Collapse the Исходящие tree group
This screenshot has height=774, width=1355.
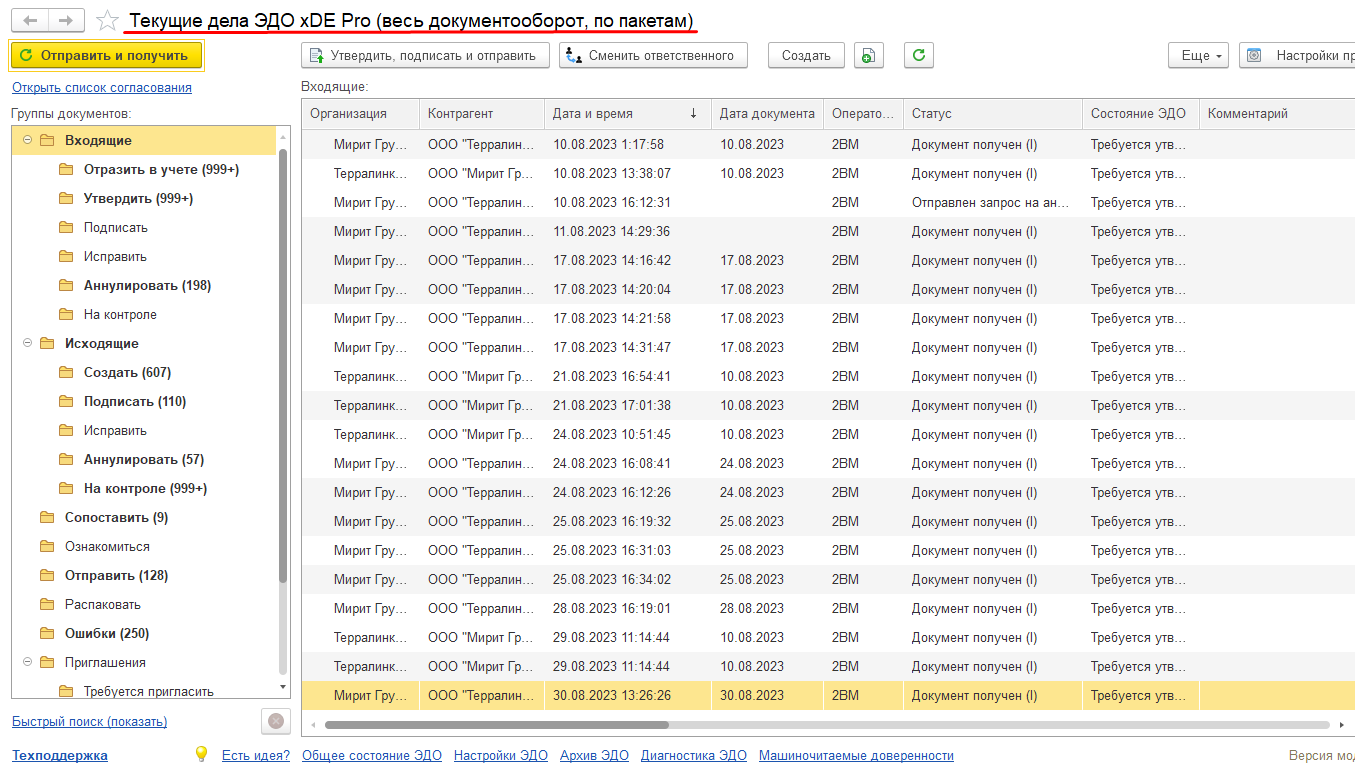pos(27,343)
